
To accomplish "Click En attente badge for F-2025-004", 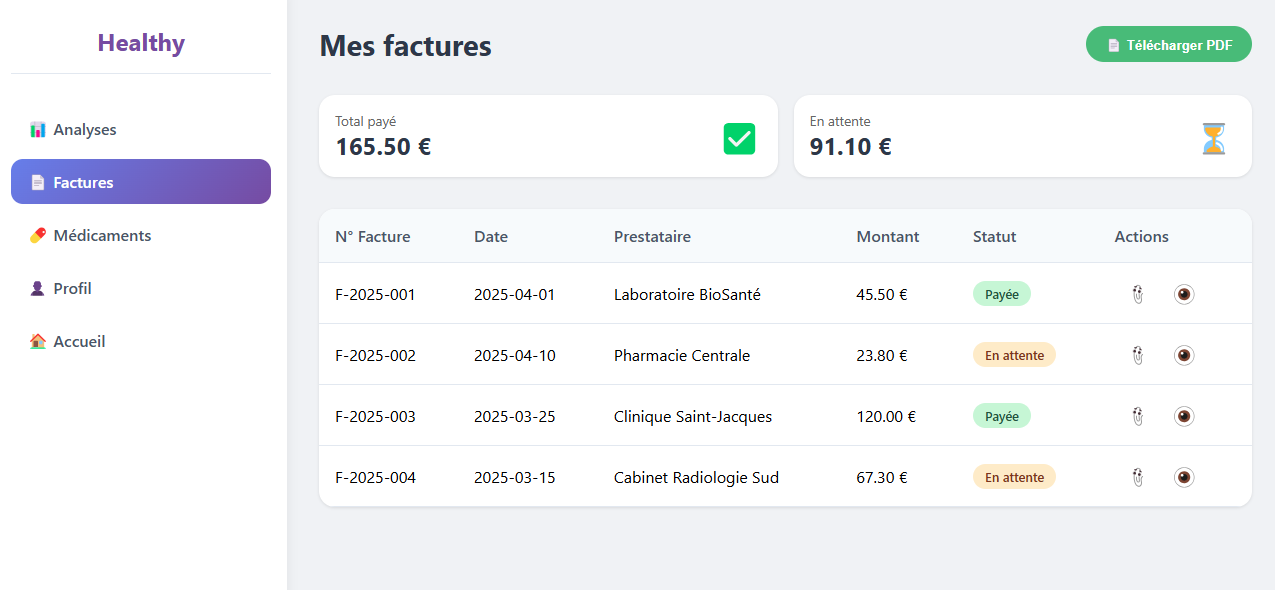I will [x=1014, y=477].
